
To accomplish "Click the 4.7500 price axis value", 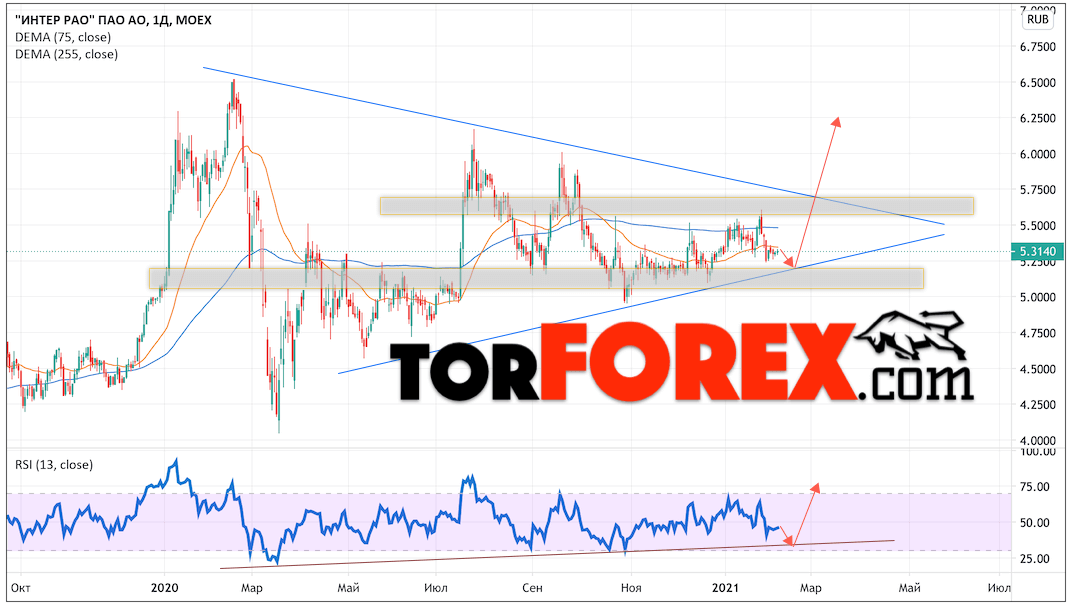I will [1037, 334].
